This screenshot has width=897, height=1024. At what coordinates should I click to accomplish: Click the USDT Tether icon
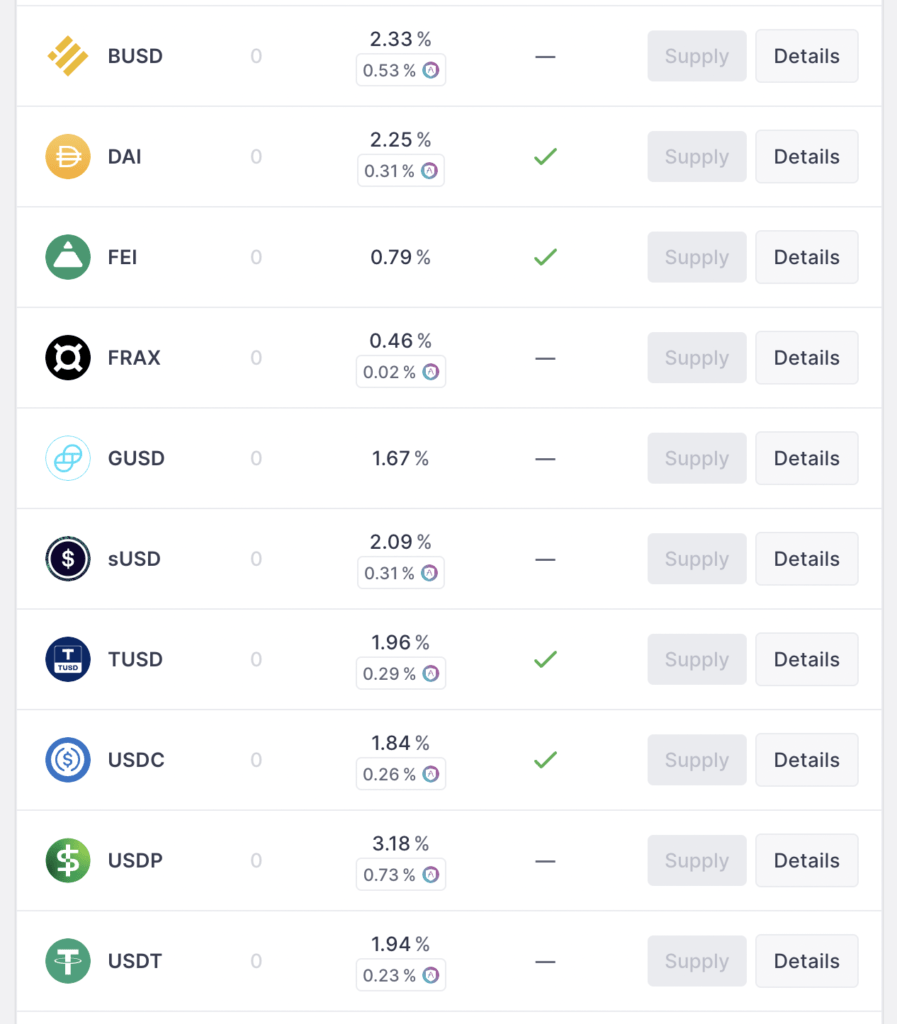pos(68,961)
